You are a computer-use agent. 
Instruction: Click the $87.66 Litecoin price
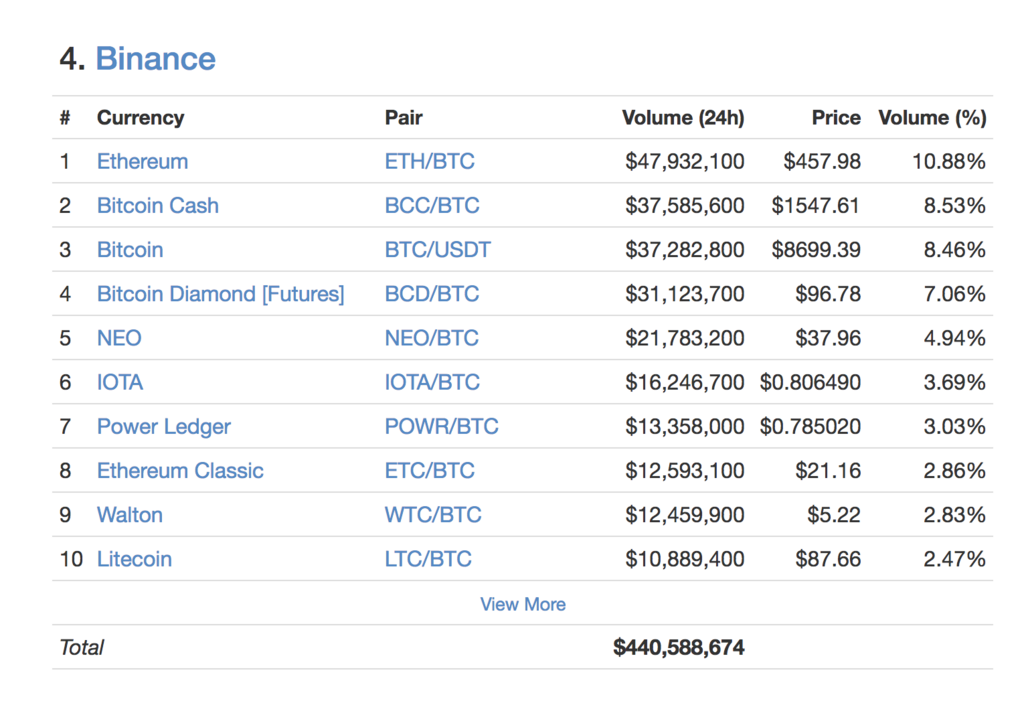coord(828,559)
